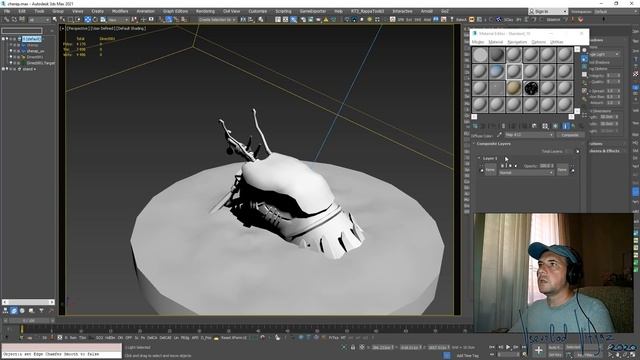The image size is (640, 360).
Task: Click right None mask button in Layer 1
Action: [562, 169]
